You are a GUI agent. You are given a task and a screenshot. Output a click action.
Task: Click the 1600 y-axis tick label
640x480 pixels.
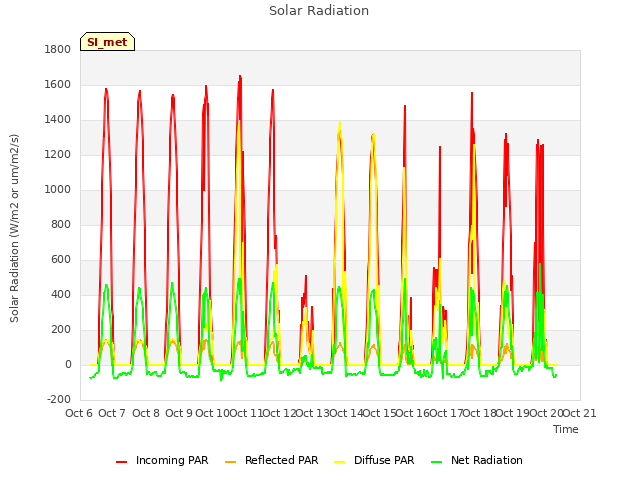click(58, 84)
